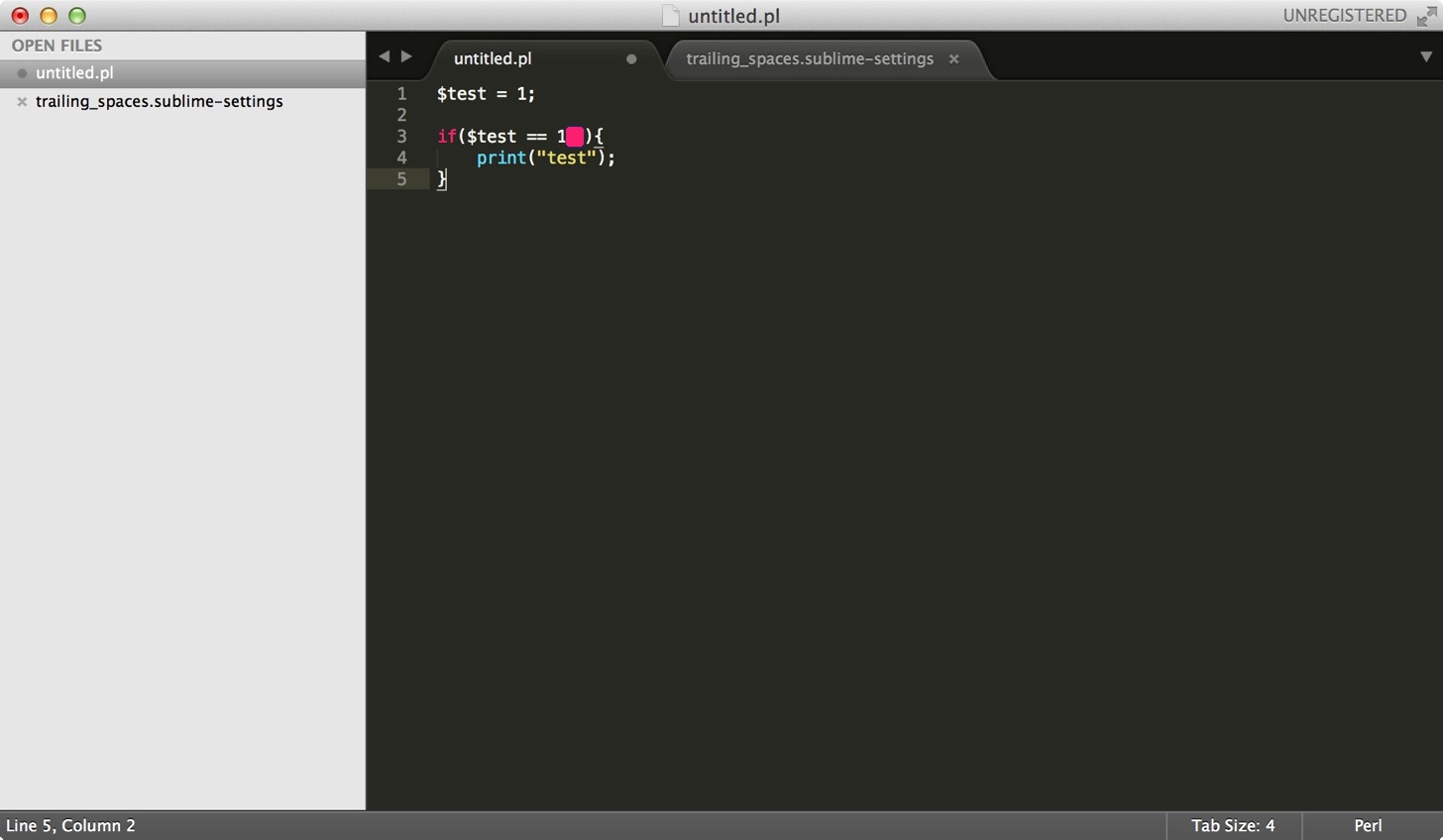This screenshot has height=840, width=1443.
Task: Click line number 2 in gutter
Action: (x=401, y=115)
